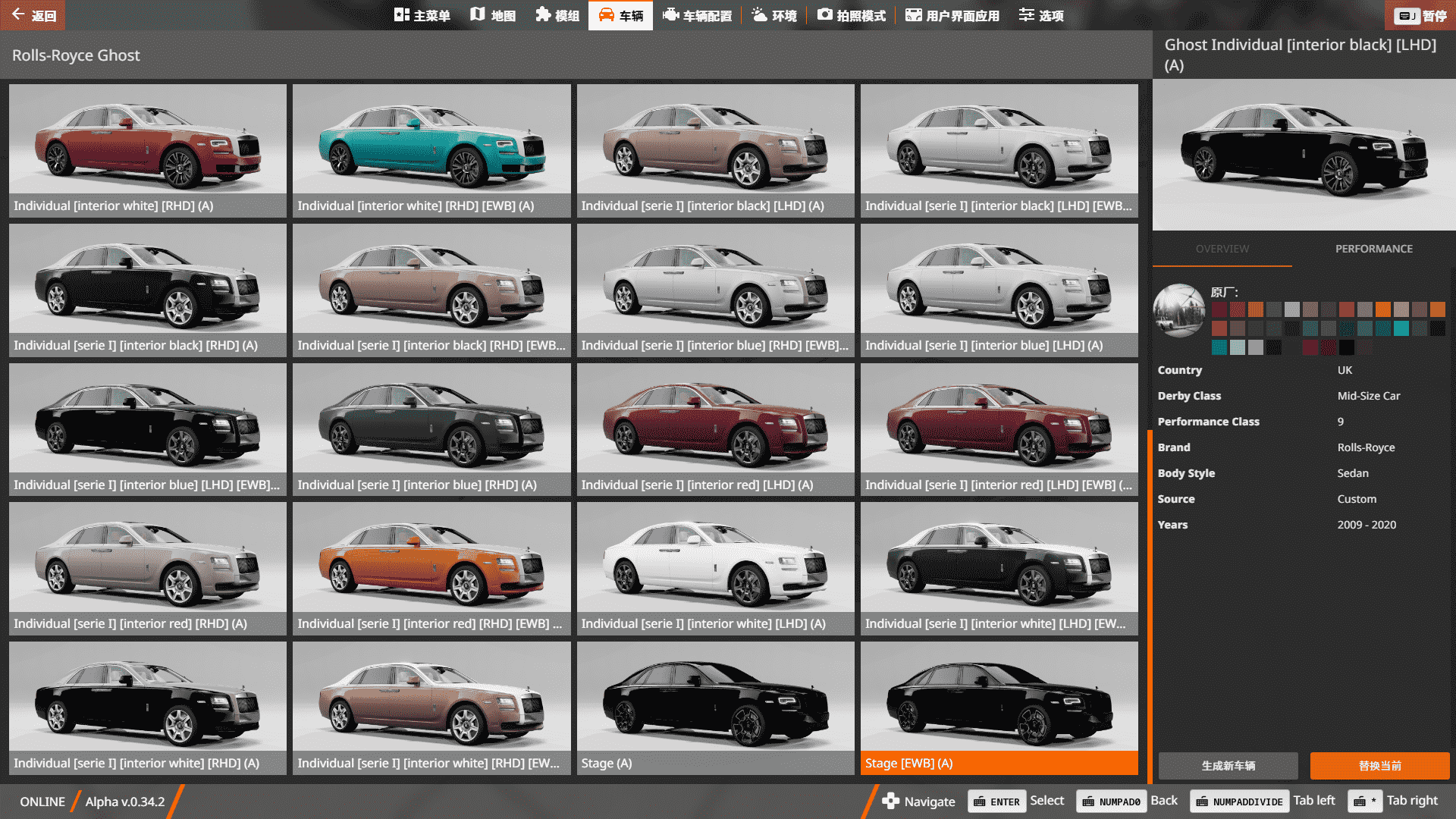Switch to the PERFORMANCE tab

click(x=1373, y=249)
